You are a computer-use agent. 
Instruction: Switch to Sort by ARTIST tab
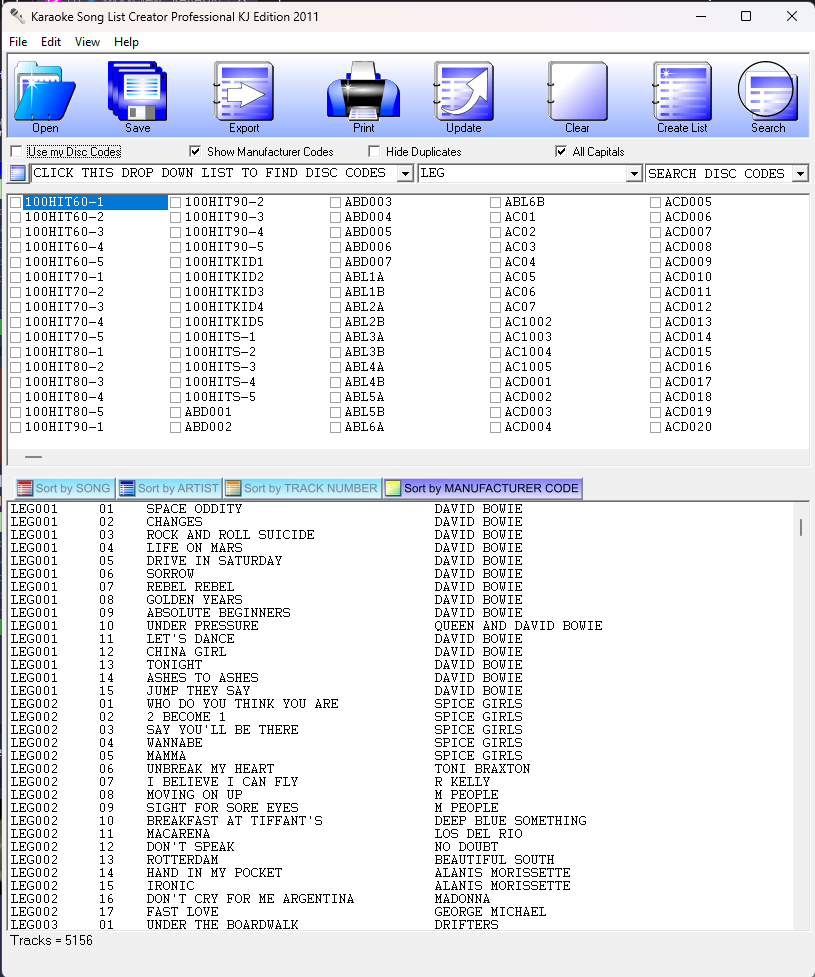169,488
